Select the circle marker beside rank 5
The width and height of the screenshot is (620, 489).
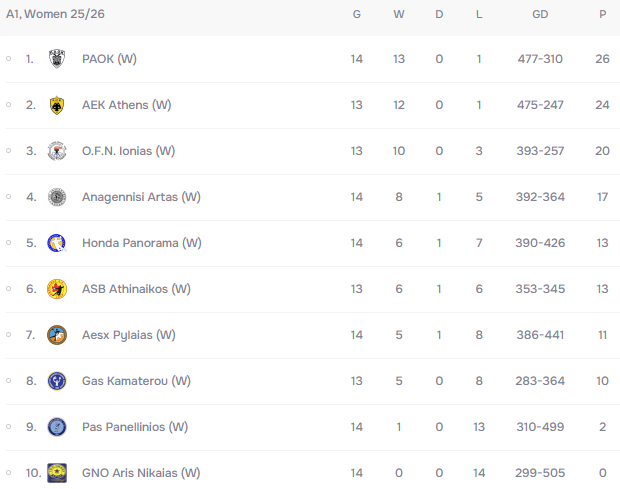pos(8,243)
